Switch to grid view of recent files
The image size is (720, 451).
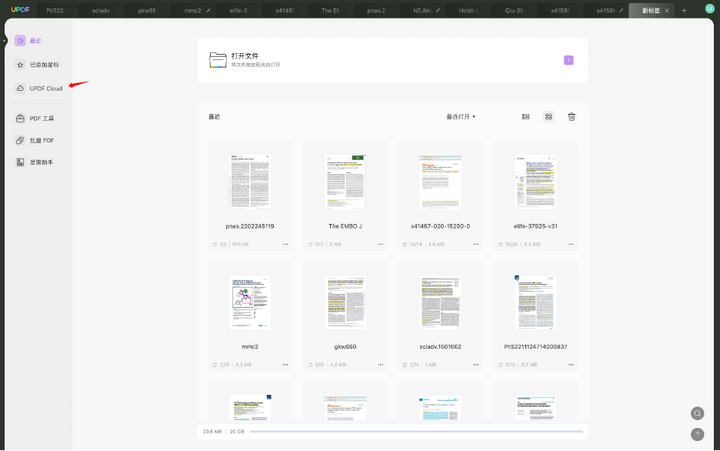pyautogui.click(x=548, y=117)
